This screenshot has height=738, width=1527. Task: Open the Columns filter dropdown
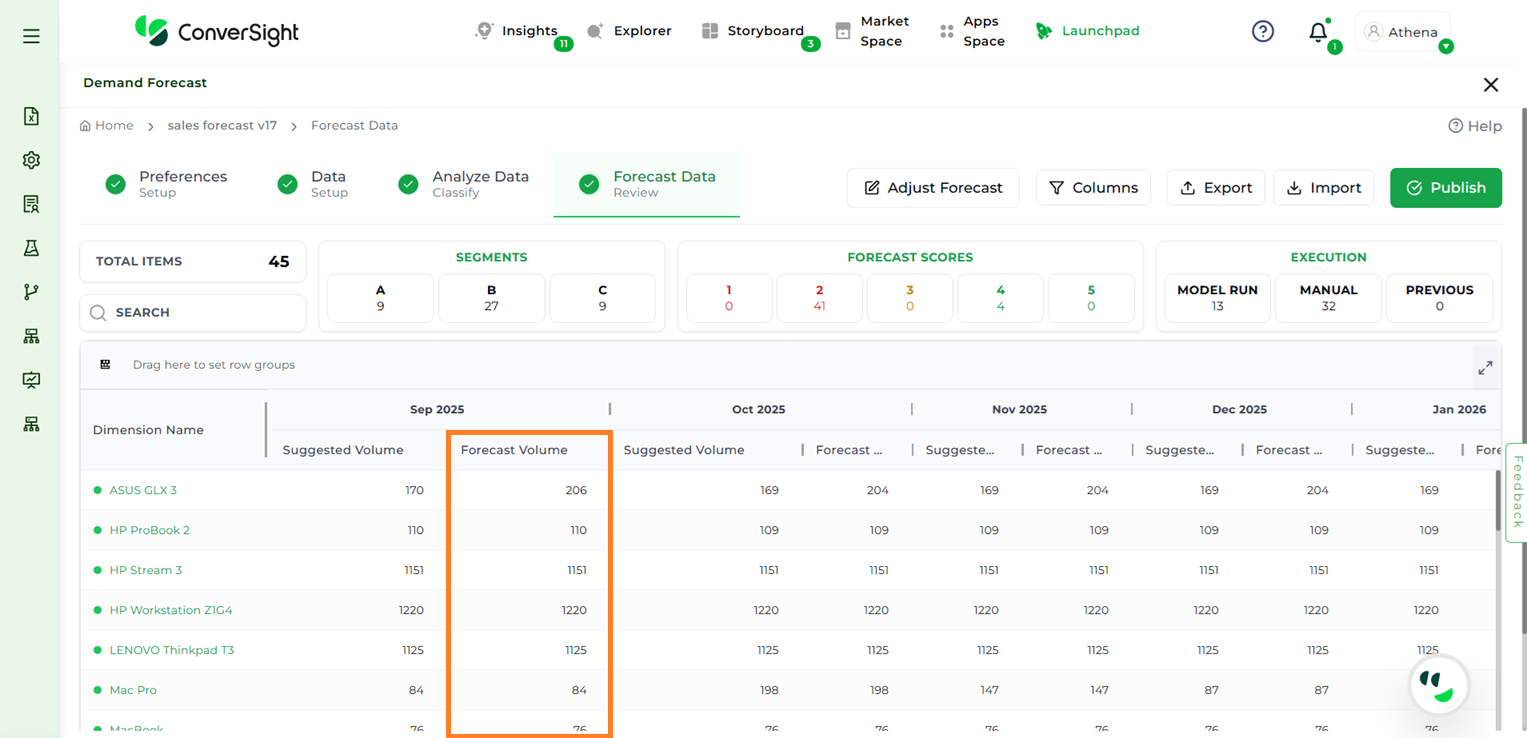point(1093,188)
